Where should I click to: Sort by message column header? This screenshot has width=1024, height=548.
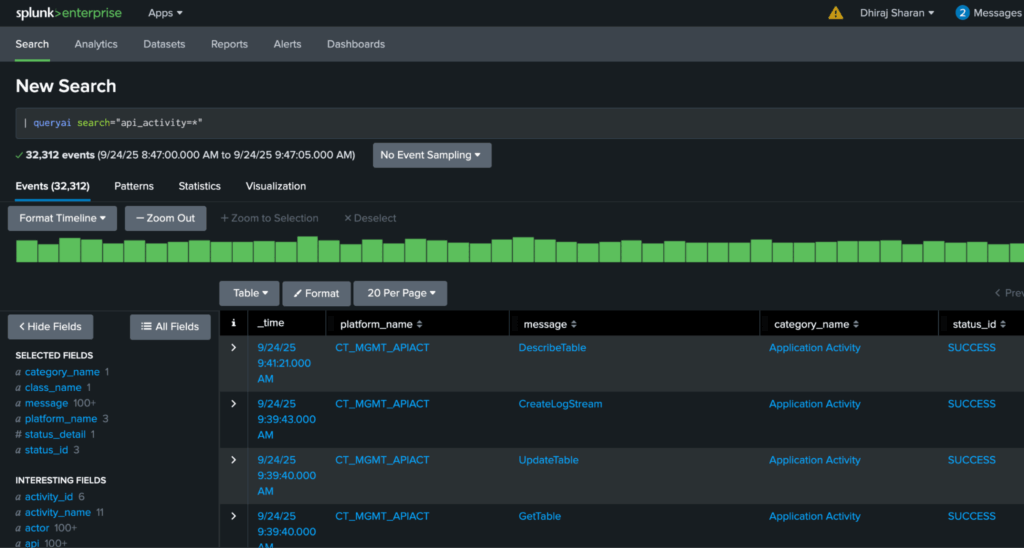tap(551, 324)
